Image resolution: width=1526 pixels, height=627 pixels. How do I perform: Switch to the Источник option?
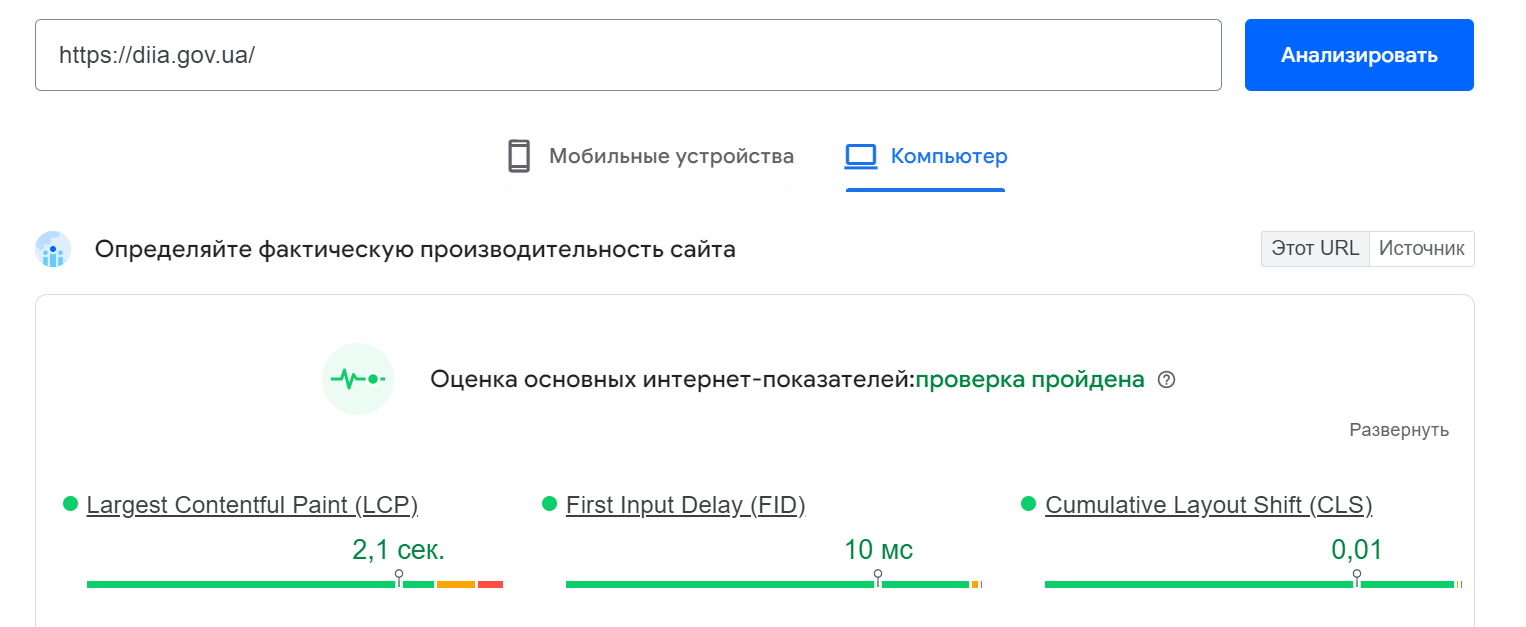click(1421, 248)
